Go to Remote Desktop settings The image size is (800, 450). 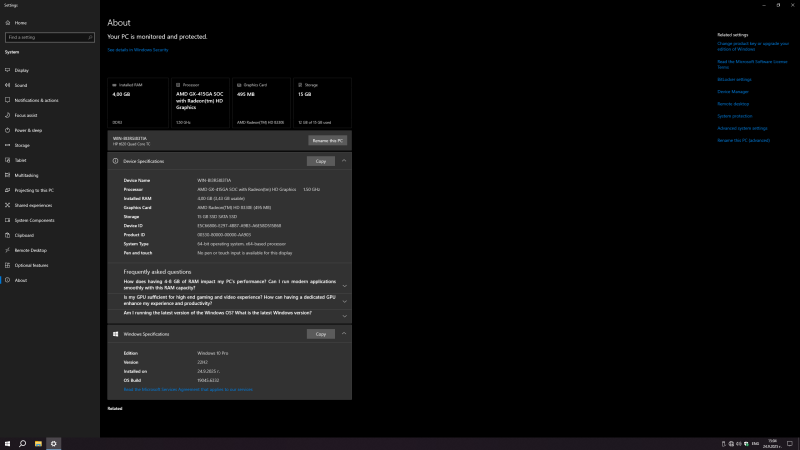pos(31,250)
